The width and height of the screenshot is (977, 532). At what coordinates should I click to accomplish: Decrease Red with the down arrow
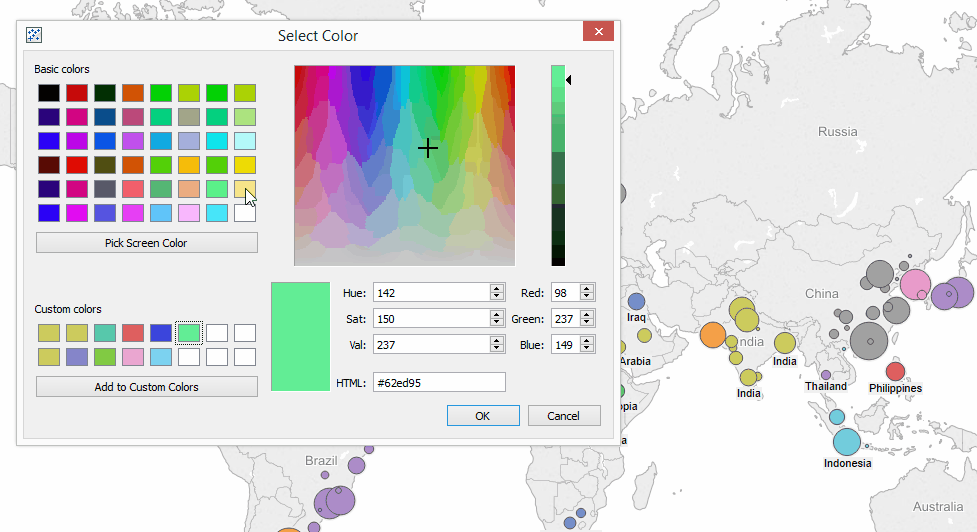[x=586, y=297]
